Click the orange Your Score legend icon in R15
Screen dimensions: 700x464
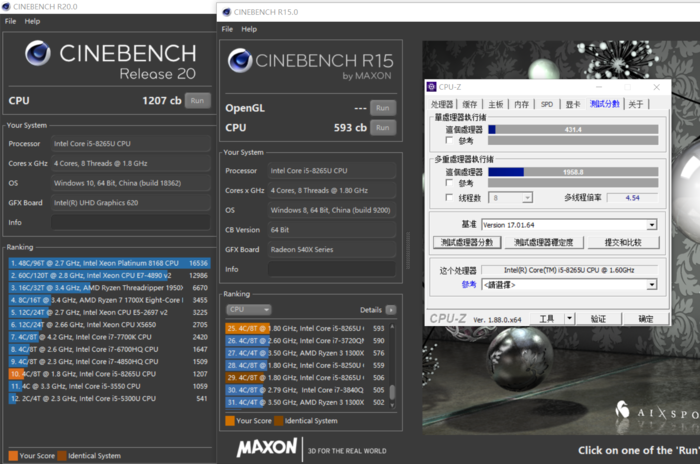tap(229, 421)
